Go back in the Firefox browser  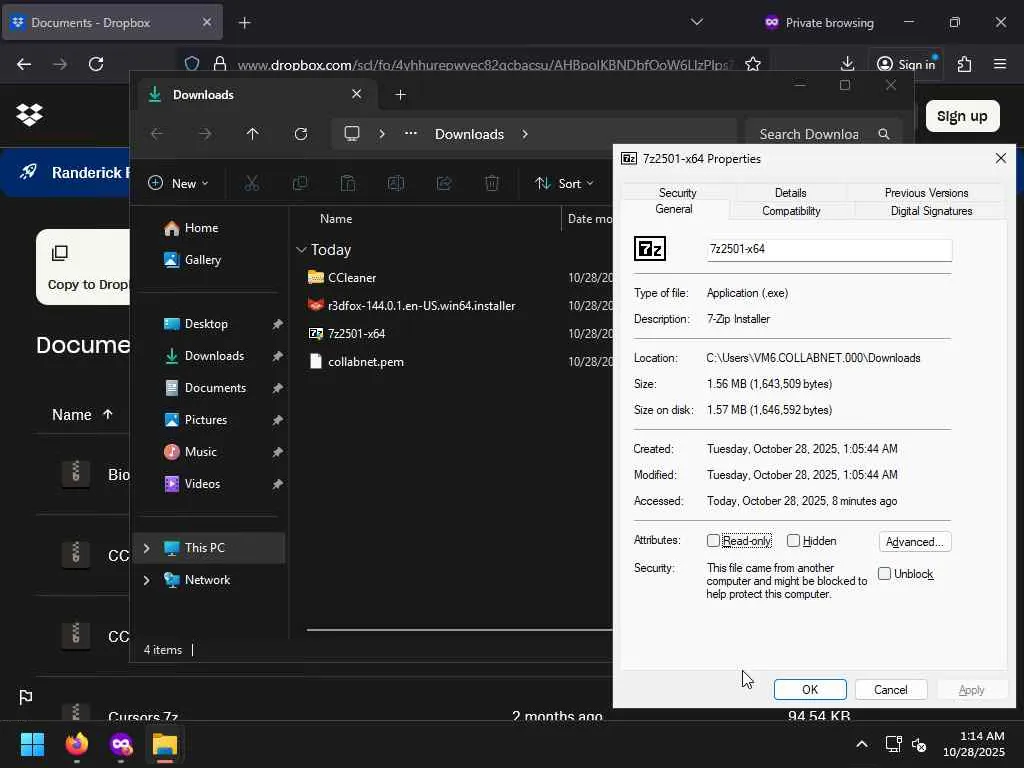pos(24,64)
